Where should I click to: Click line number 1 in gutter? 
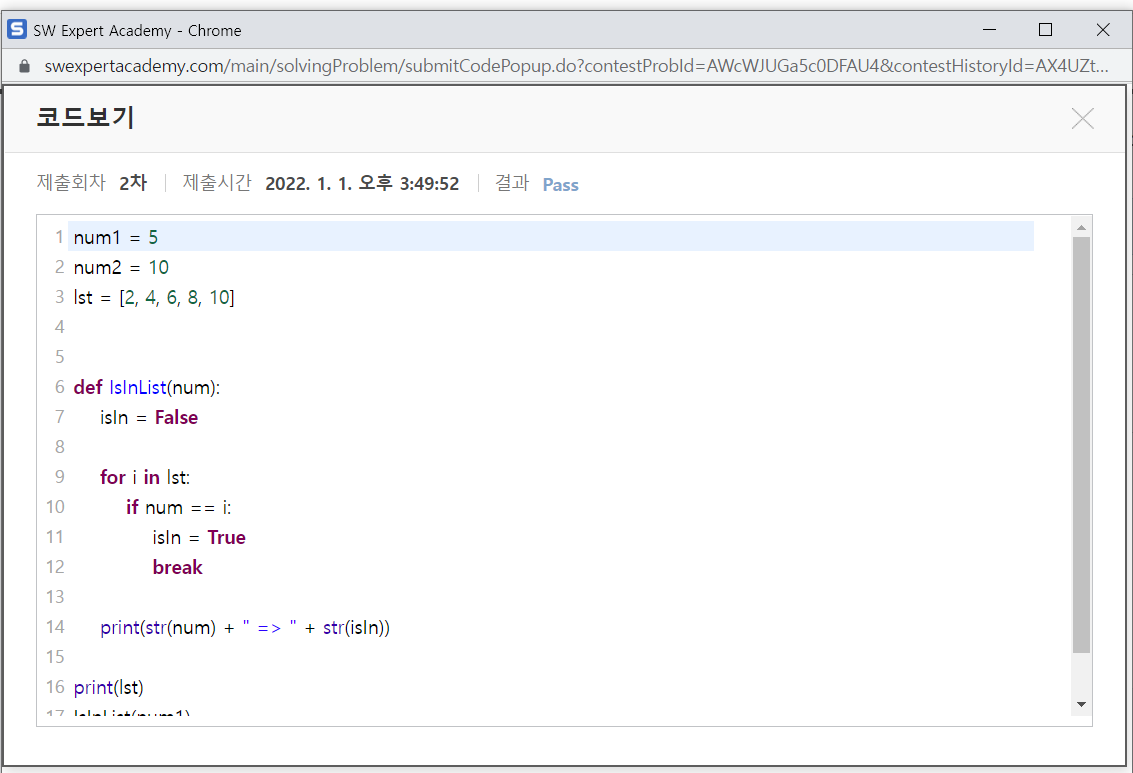point(59,237)
